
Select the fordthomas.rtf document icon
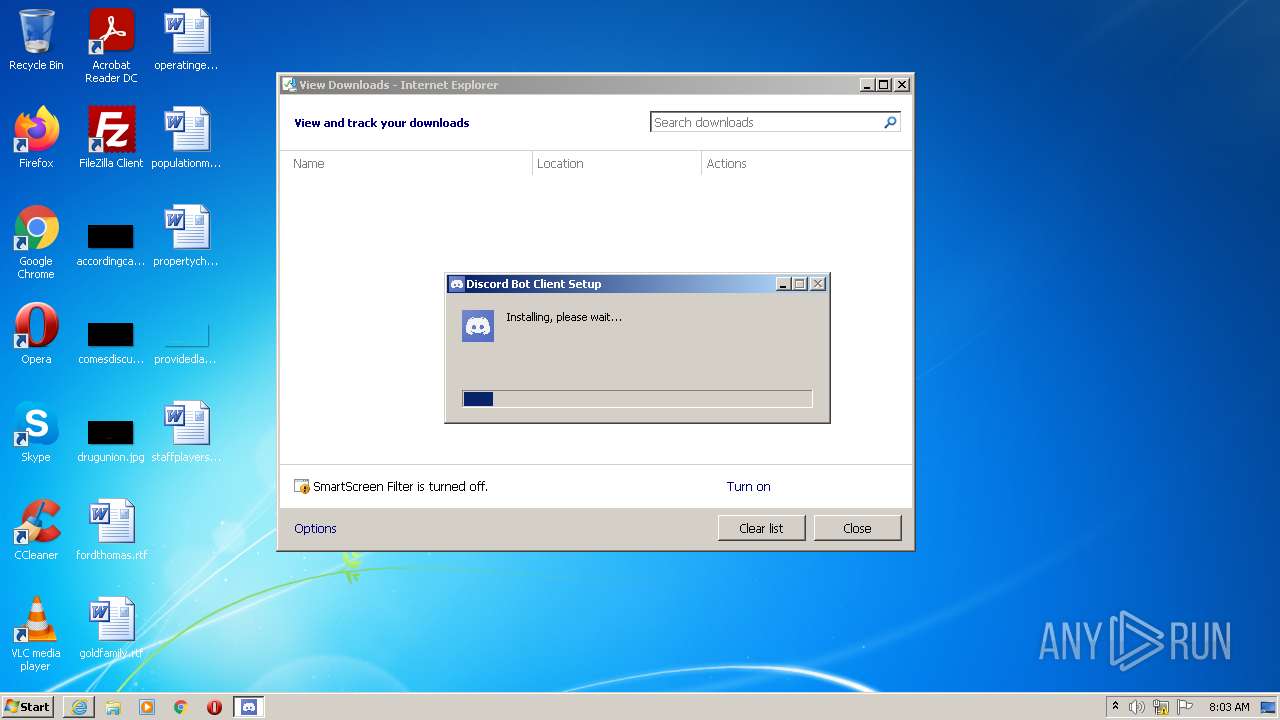pos(111,530)
